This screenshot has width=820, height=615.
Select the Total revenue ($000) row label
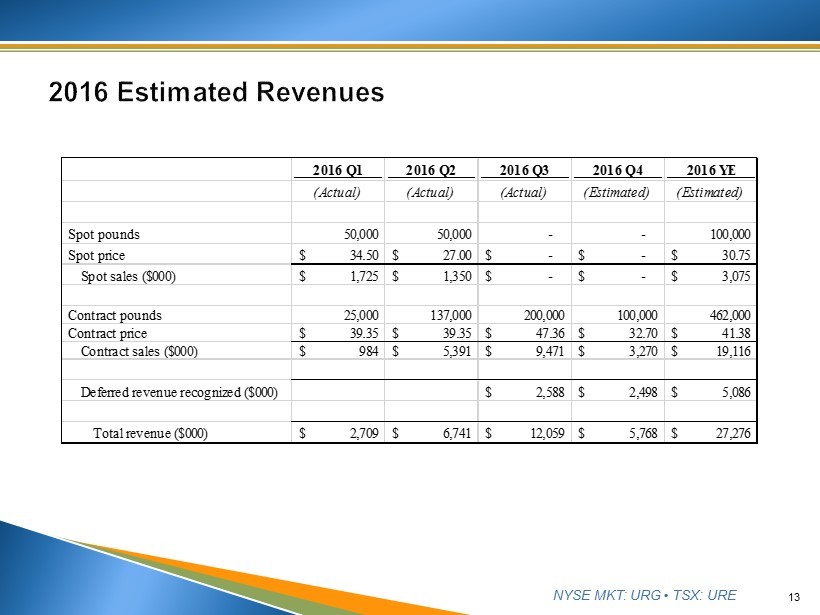coord(150,433)
